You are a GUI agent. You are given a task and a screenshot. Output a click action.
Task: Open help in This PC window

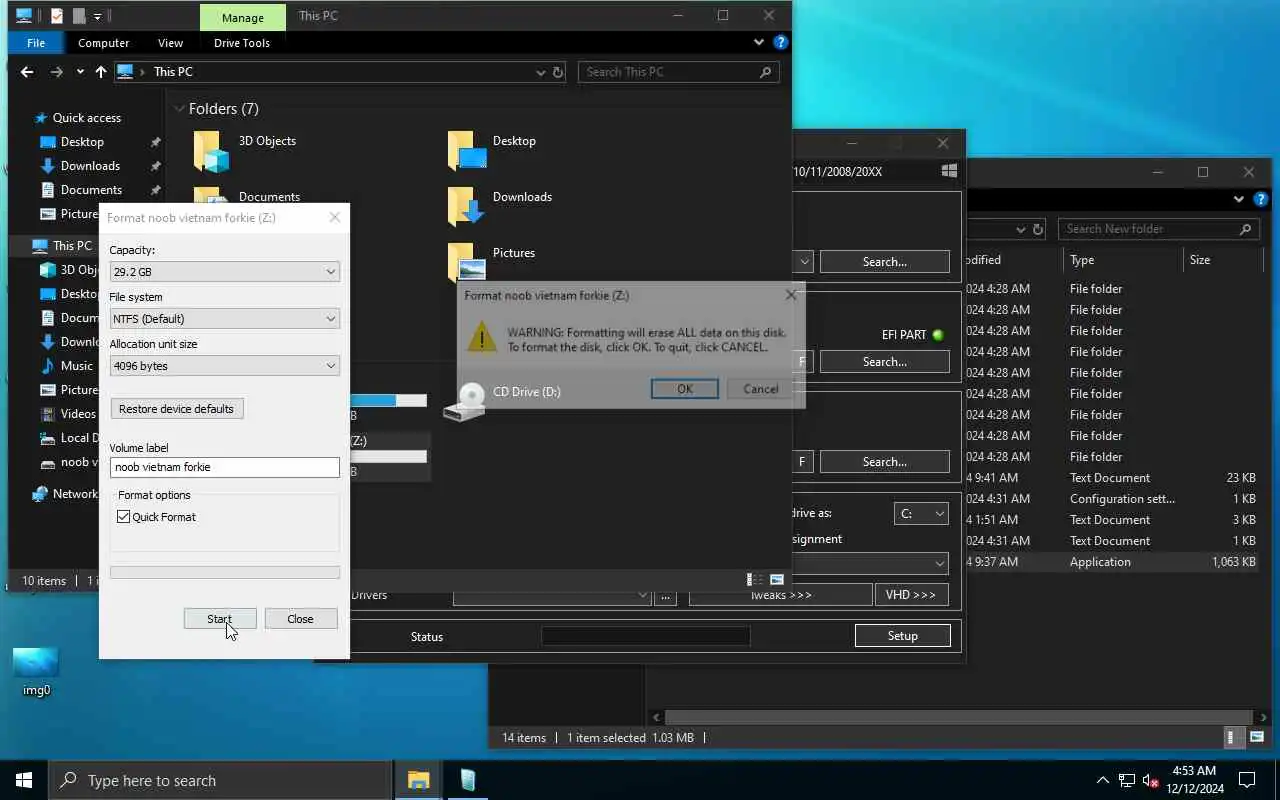coord(781,43)
